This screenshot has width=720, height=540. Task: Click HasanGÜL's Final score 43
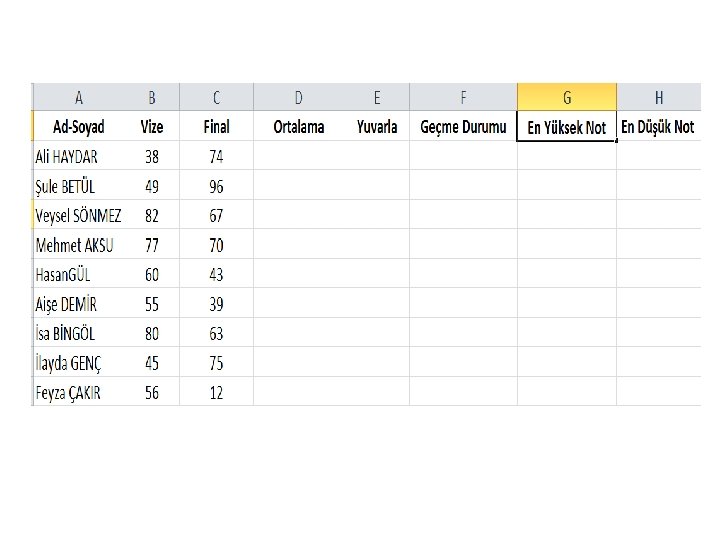pos(216,274)
